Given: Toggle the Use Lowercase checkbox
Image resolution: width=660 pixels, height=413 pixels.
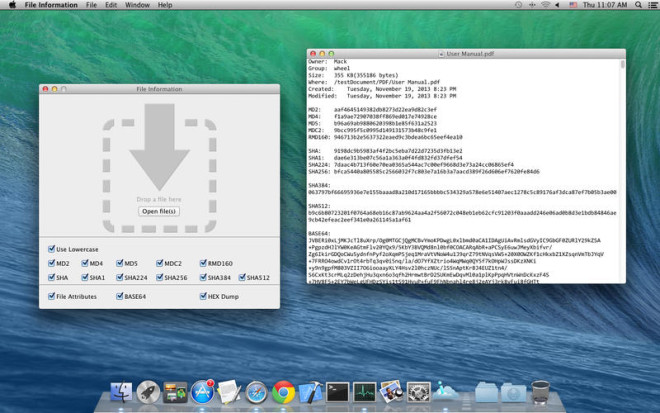Looking at the screenshot, I should click(x=53, y=249).
